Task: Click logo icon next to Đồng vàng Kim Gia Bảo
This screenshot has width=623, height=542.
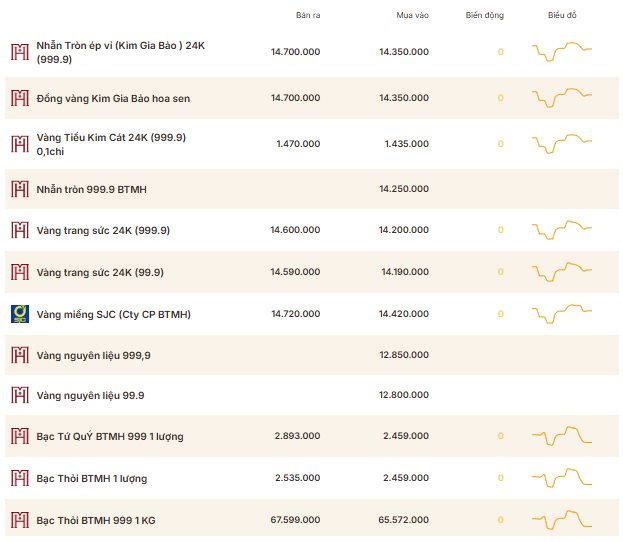Action: pyautogui.click(x=20, y=98)
